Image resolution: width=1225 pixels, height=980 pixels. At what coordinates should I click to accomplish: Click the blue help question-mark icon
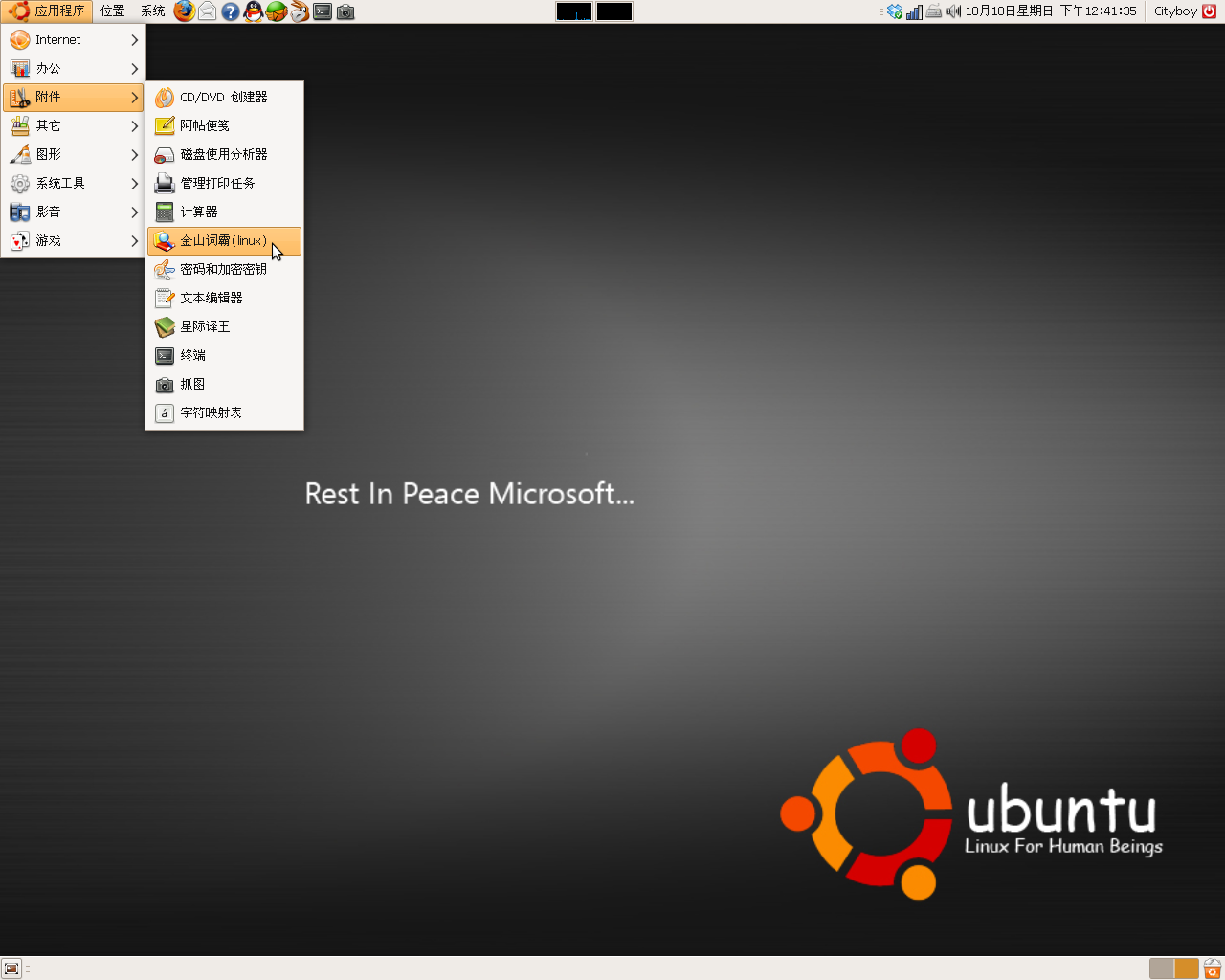tap(231, 11)
